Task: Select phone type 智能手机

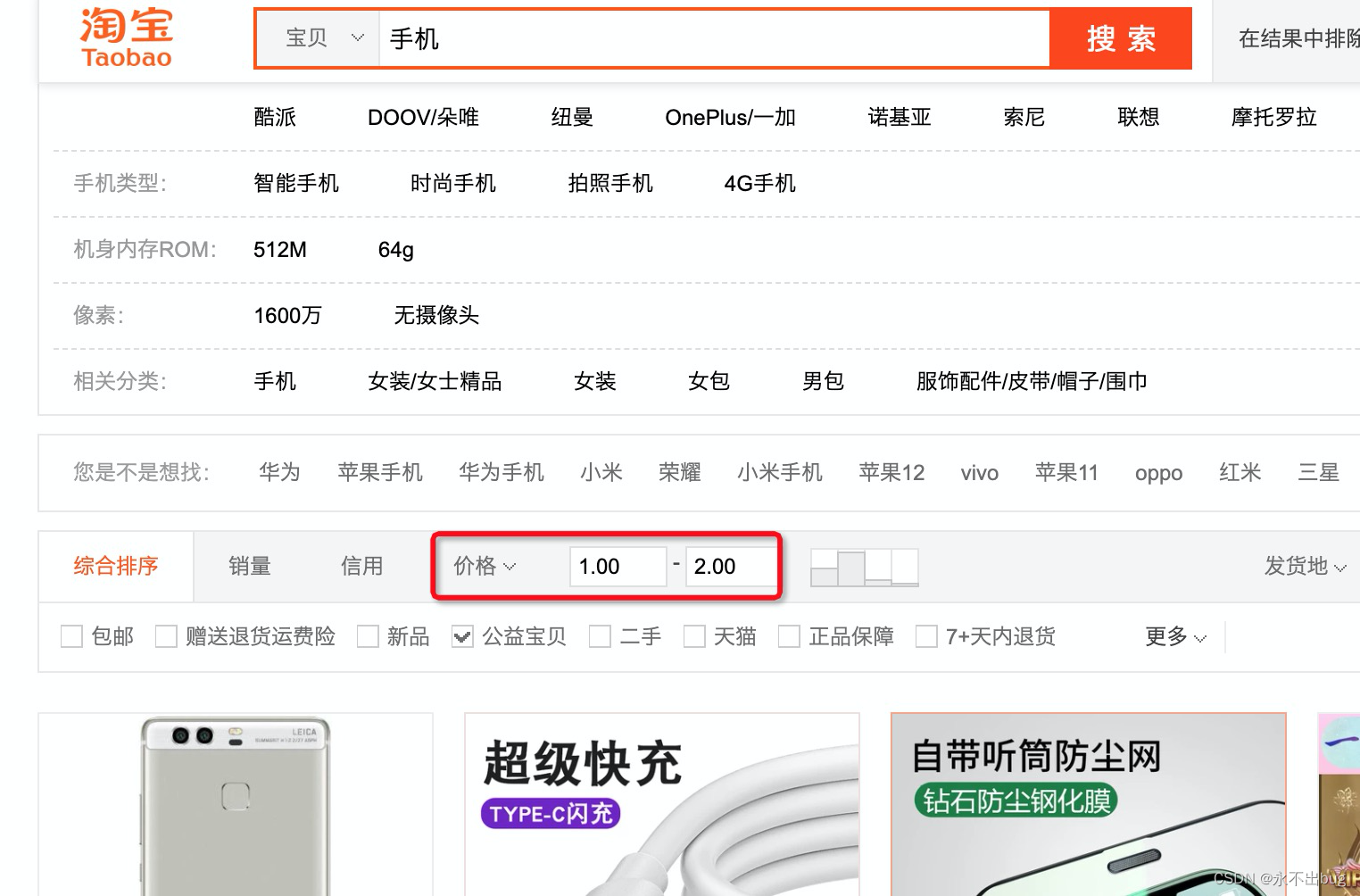Action: coord(296,183)
